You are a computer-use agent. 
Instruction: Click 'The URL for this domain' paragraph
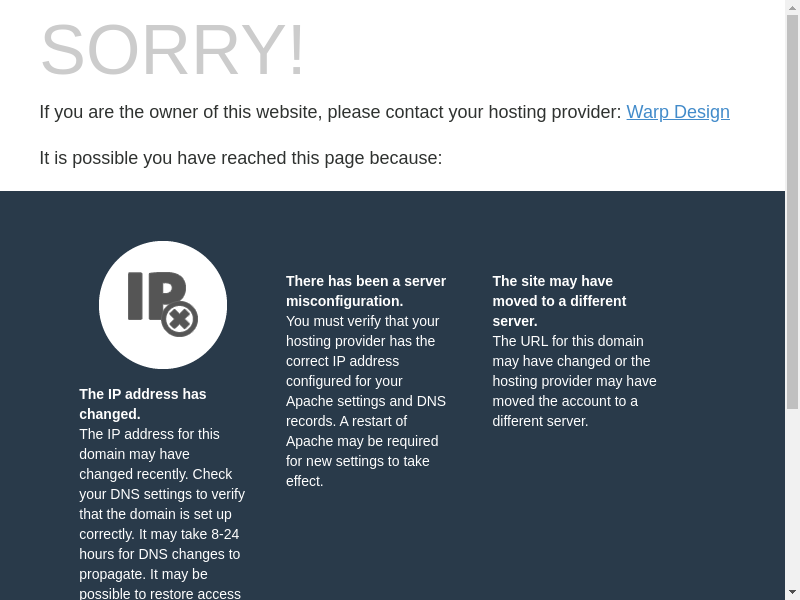click(574, 381)
